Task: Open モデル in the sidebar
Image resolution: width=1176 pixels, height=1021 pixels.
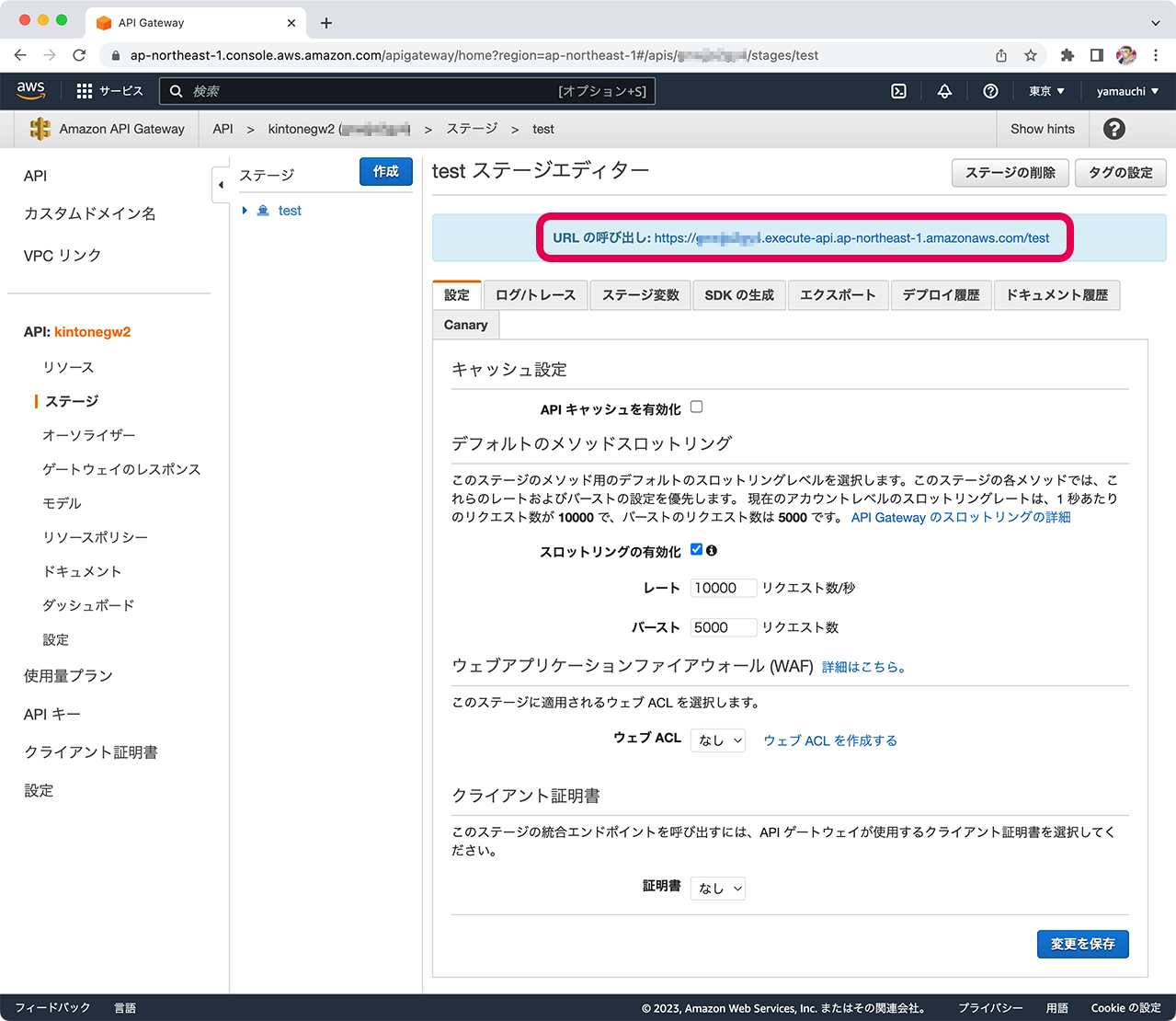Action: tap(62, 503)
